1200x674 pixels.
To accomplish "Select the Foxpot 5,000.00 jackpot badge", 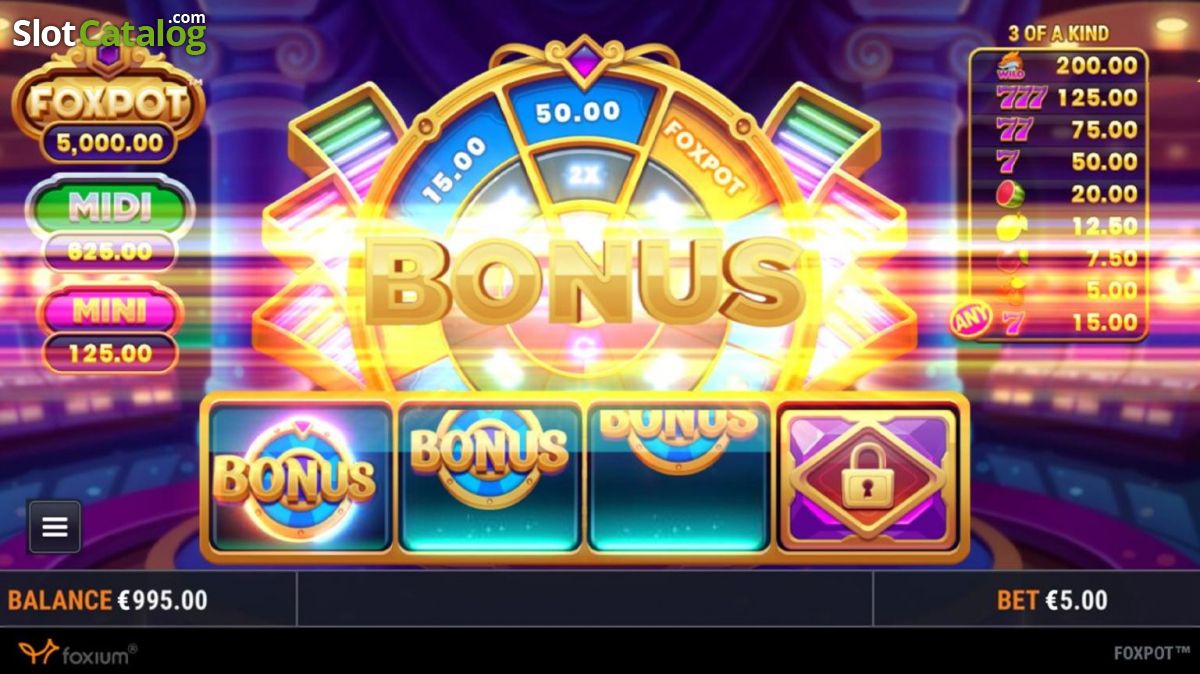I will (x=107, y=117).
